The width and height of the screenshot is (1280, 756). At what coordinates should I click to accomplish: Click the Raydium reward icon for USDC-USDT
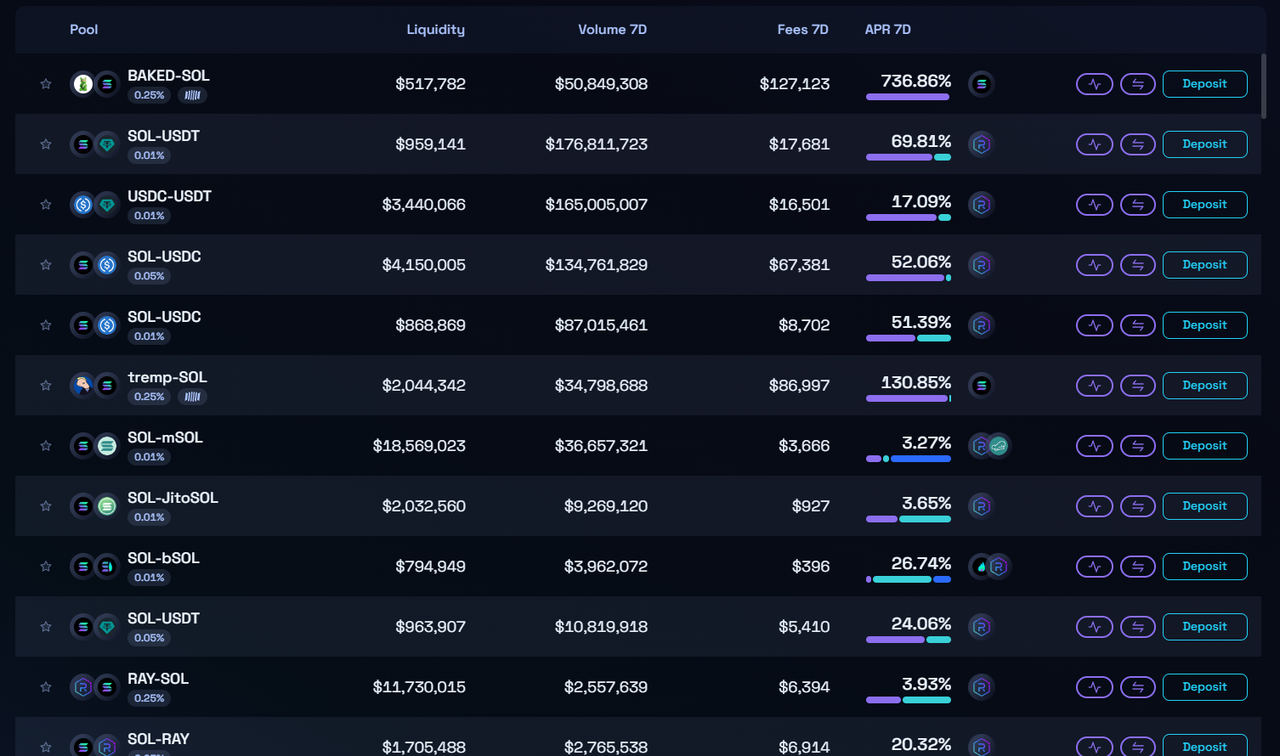click(980, 204)
